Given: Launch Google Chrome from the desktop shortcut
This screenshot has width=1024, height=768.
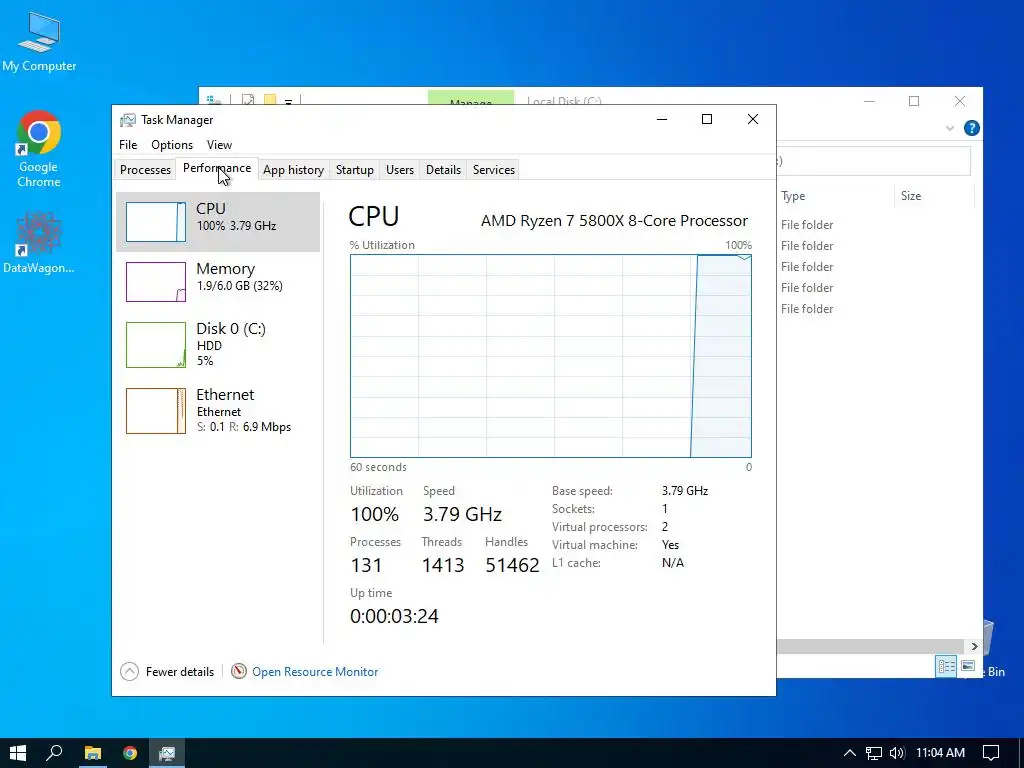Looking at the screenshot, I should pyautogui.click(x=39, y=149).
